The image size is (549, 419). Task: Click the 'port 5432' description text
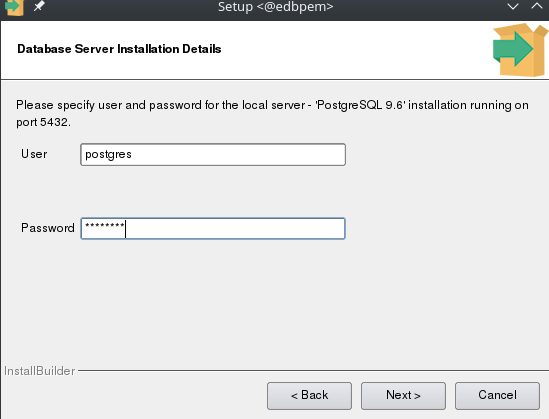click(43, 122)
